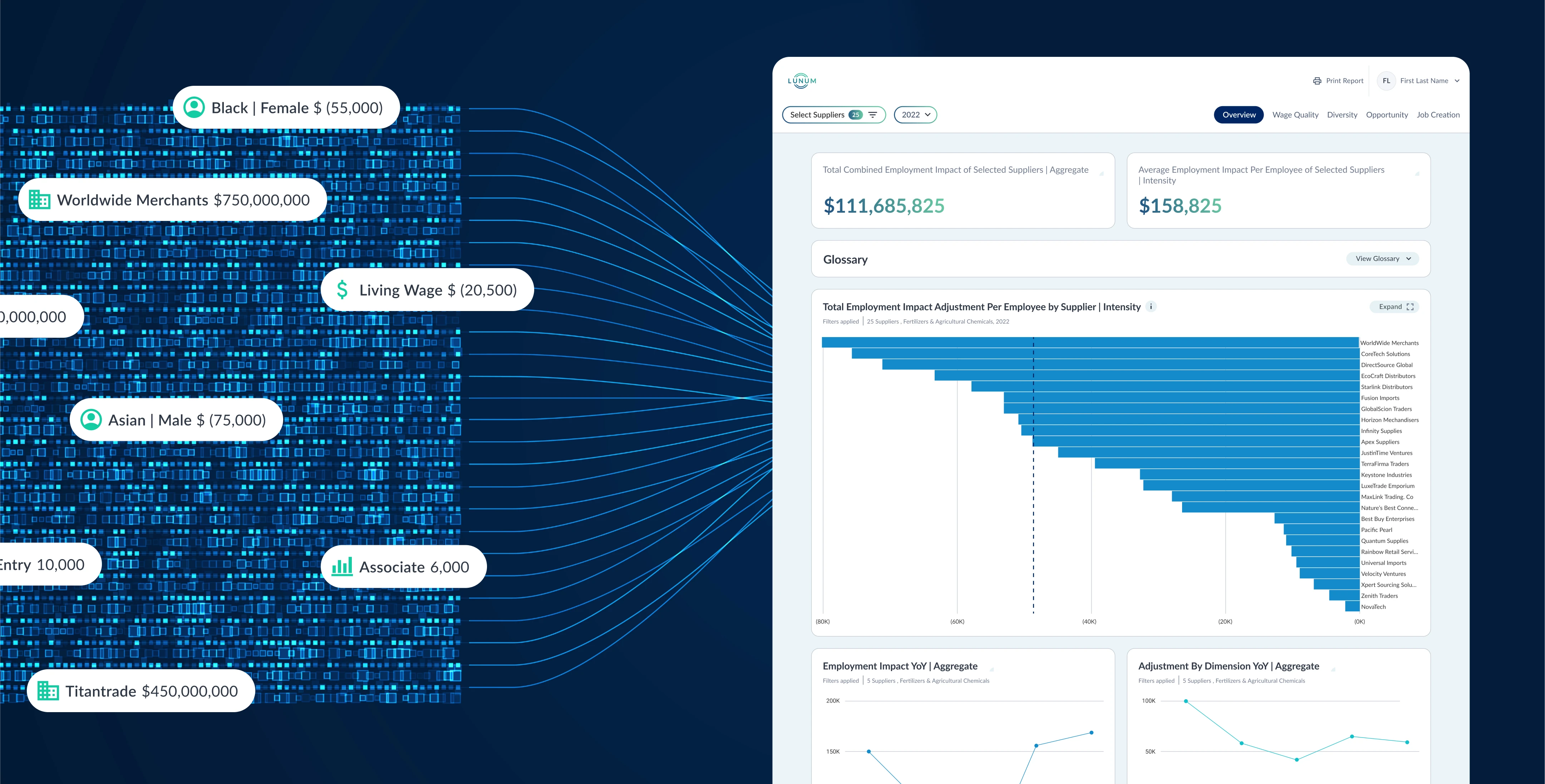Click the $158,825 average impact value
The width and height of the screenshot is (1545, 784).
tap(1180, 206)
